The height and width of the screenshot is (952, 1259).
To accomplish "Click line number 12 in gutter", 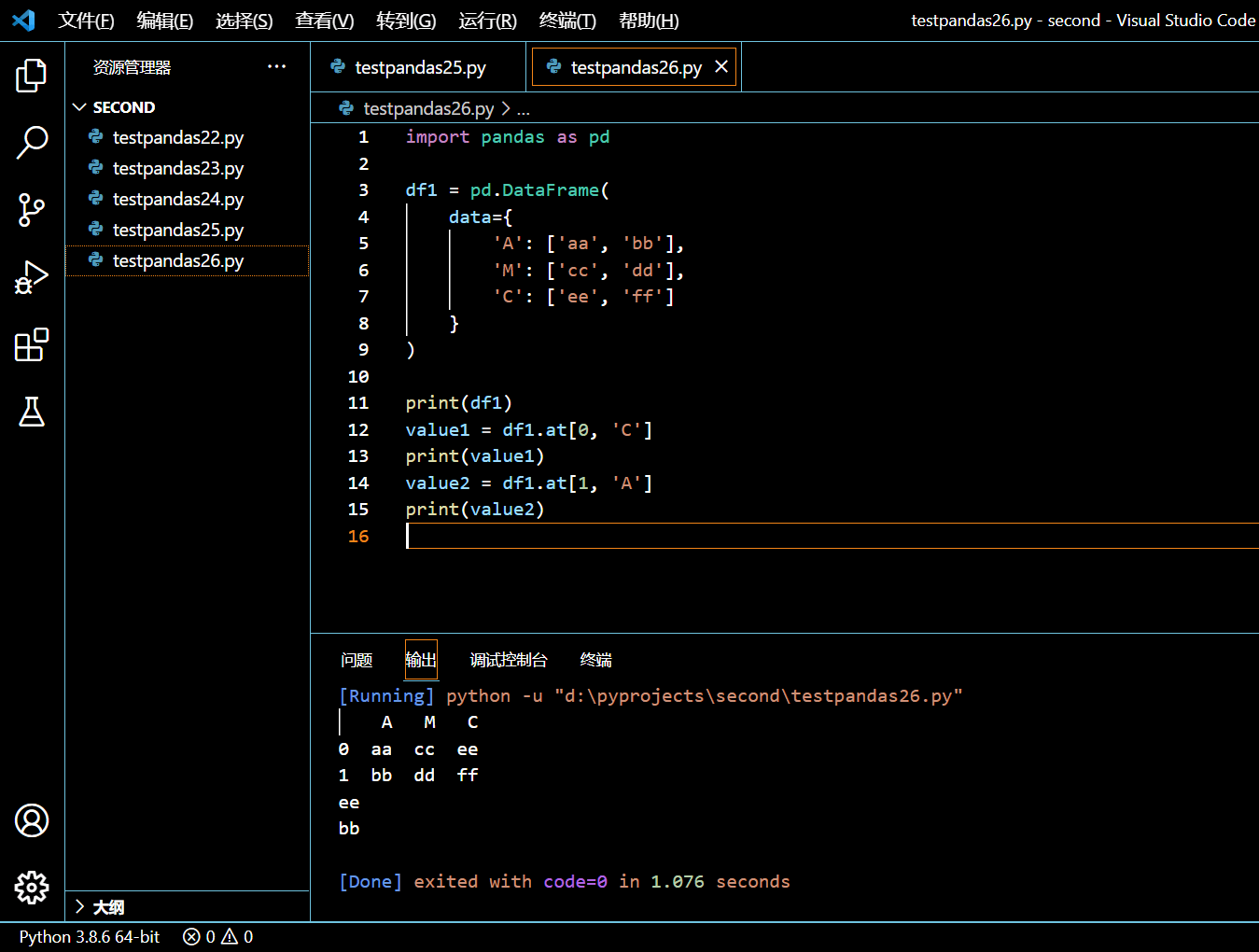I will click(x=358, y=429).
